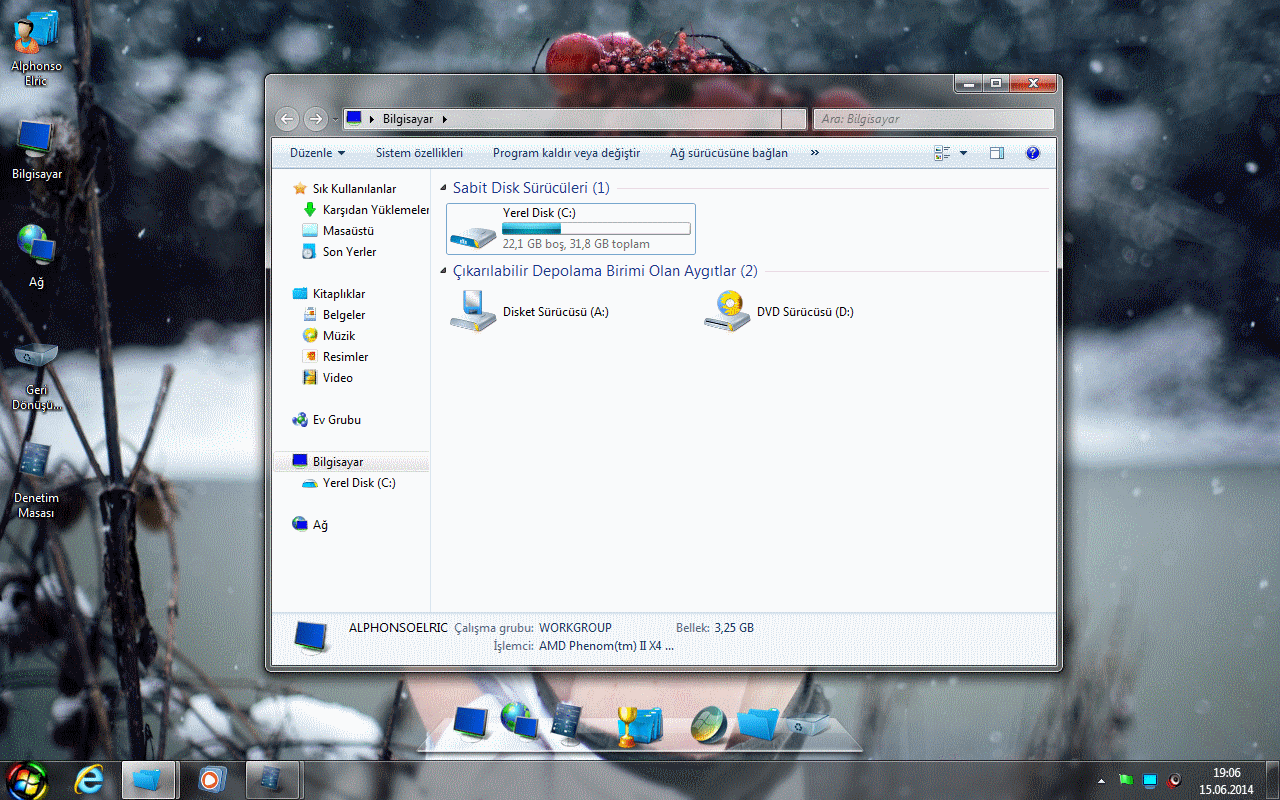The image size is (1280, 800).
Task: Launch Internet Explorer from the taskbar
Action: pyautogui.click(x=89, y=778)
